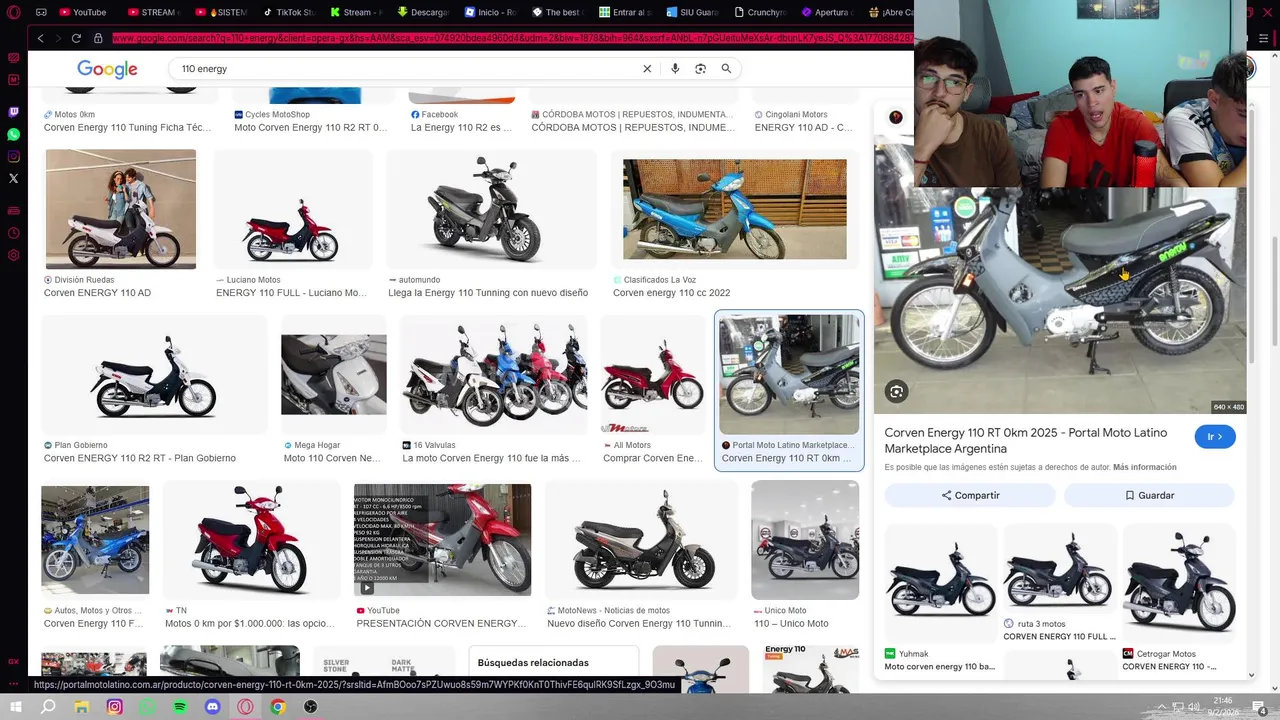
Task: Open MotoNews Nuevo diseño Corven Energy image
Action: (x=641, y=540)
